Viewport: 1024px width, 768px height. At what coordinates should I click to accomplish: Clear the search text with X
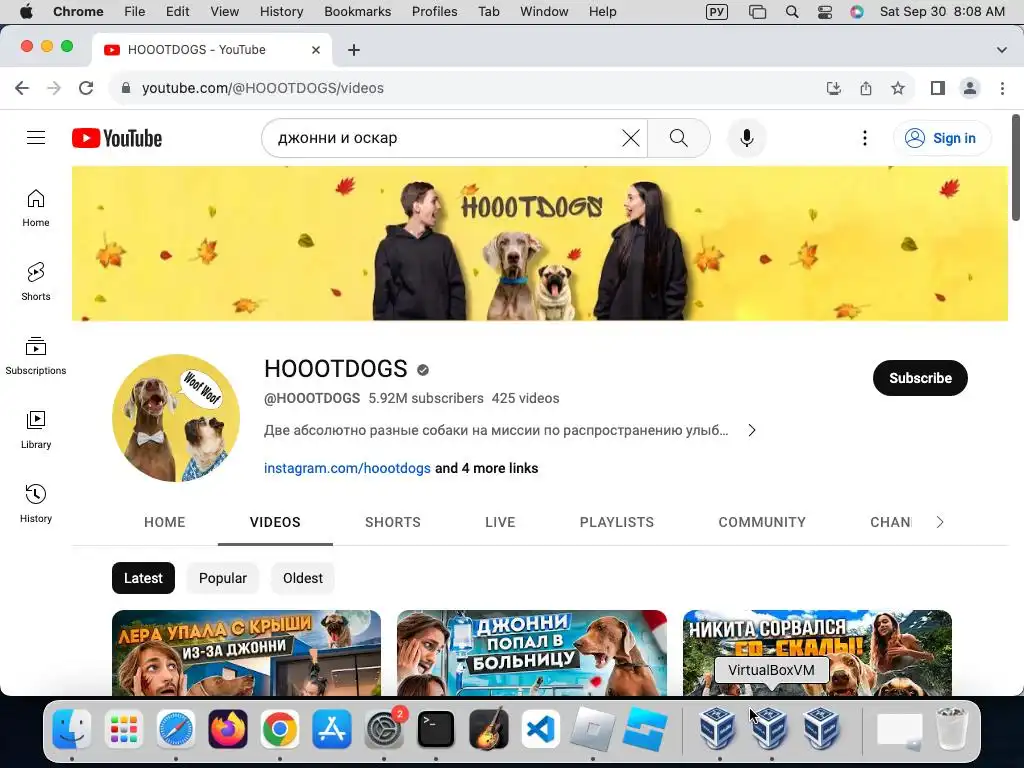630,138
